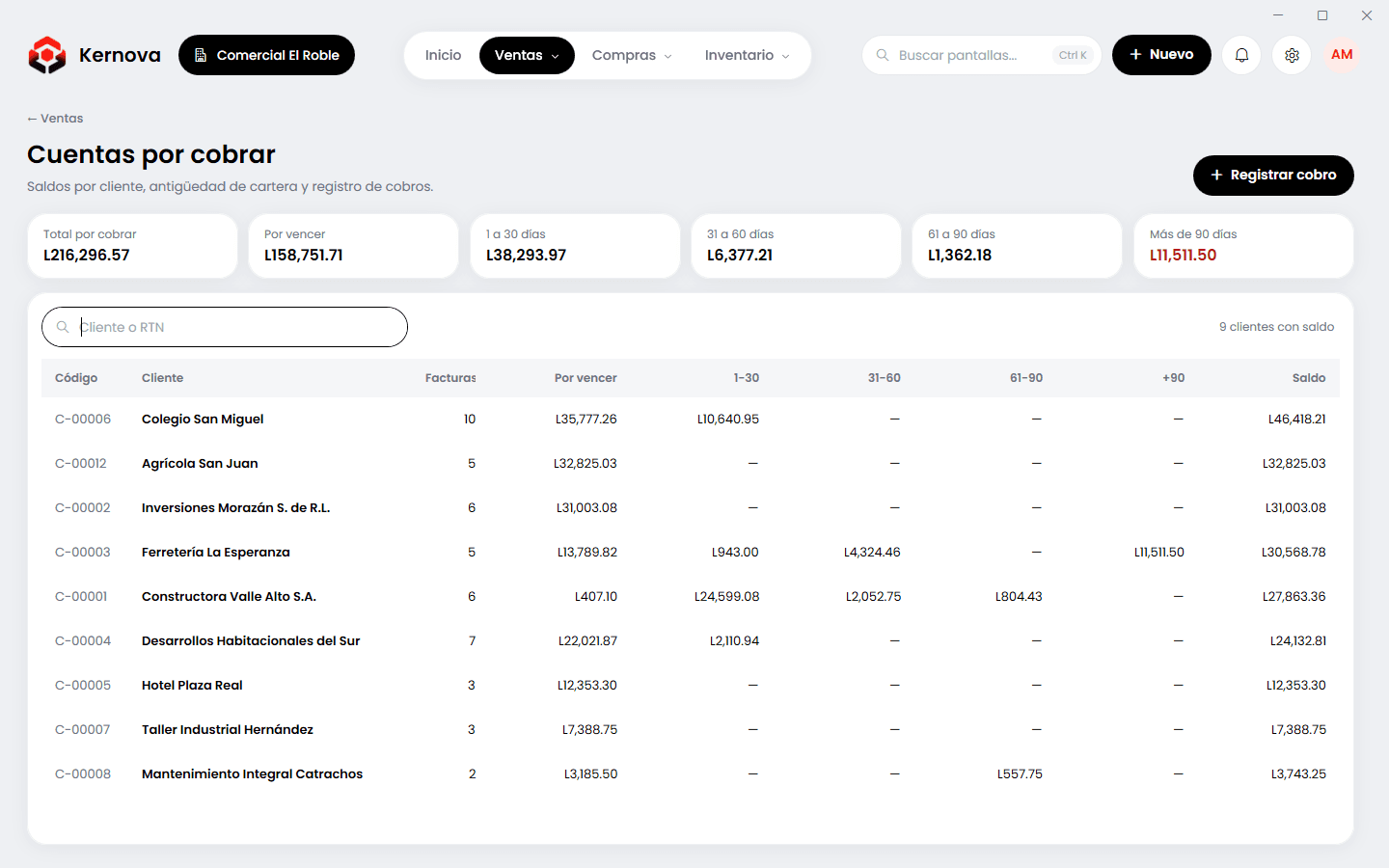
Task: Go back to Ventas breadcrumb link
Action: tap(55, 119)
